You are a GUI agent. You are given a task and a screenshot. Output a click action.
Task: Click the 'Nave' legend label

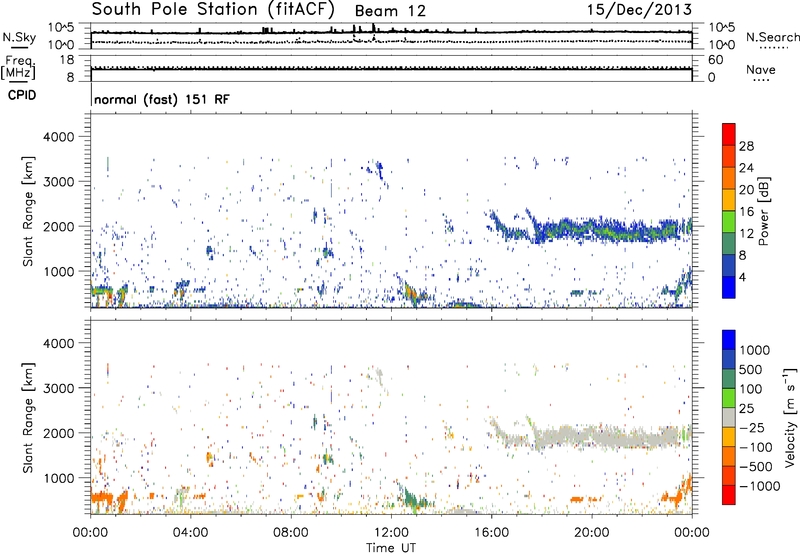click(x=761, y=70)
